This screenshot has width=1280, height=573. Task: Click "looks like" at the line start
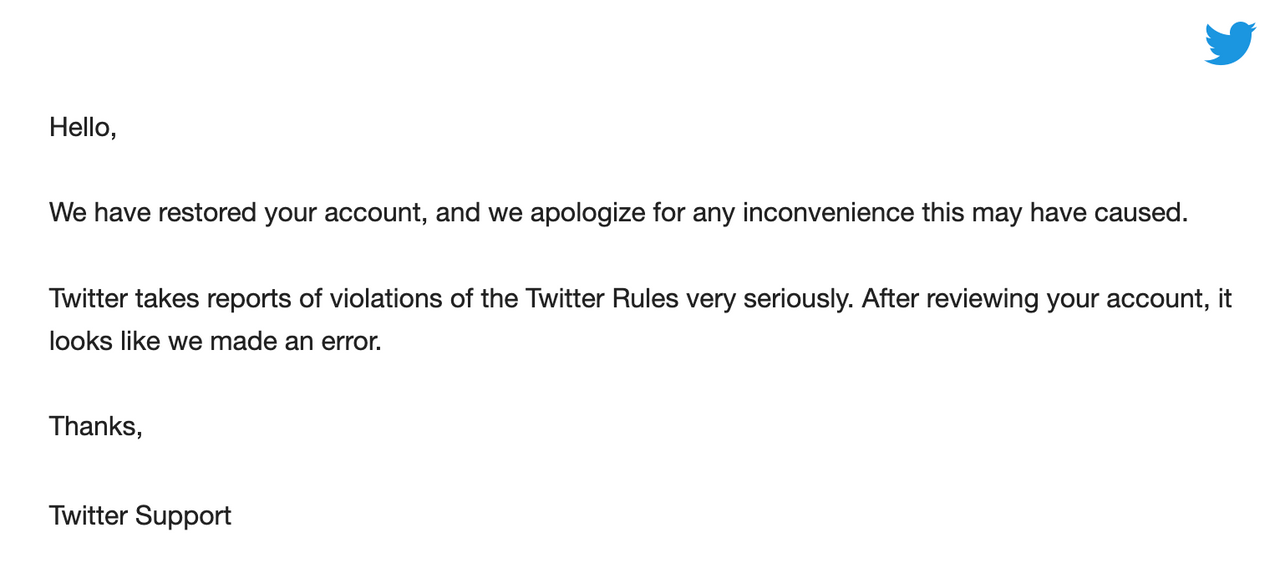click(x=97, y=341)
